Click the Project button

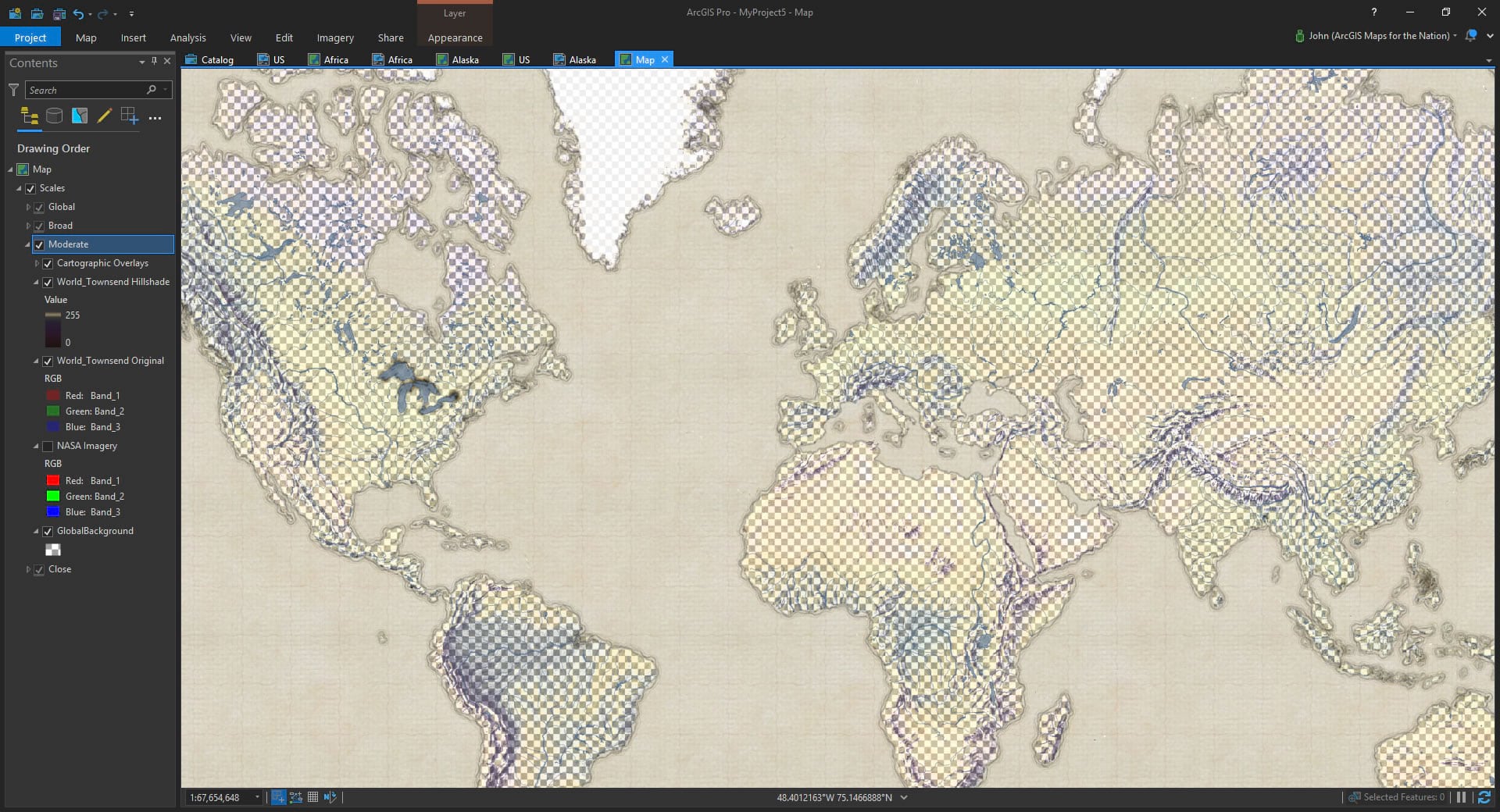pyautogui.click(x=30, y=37)
